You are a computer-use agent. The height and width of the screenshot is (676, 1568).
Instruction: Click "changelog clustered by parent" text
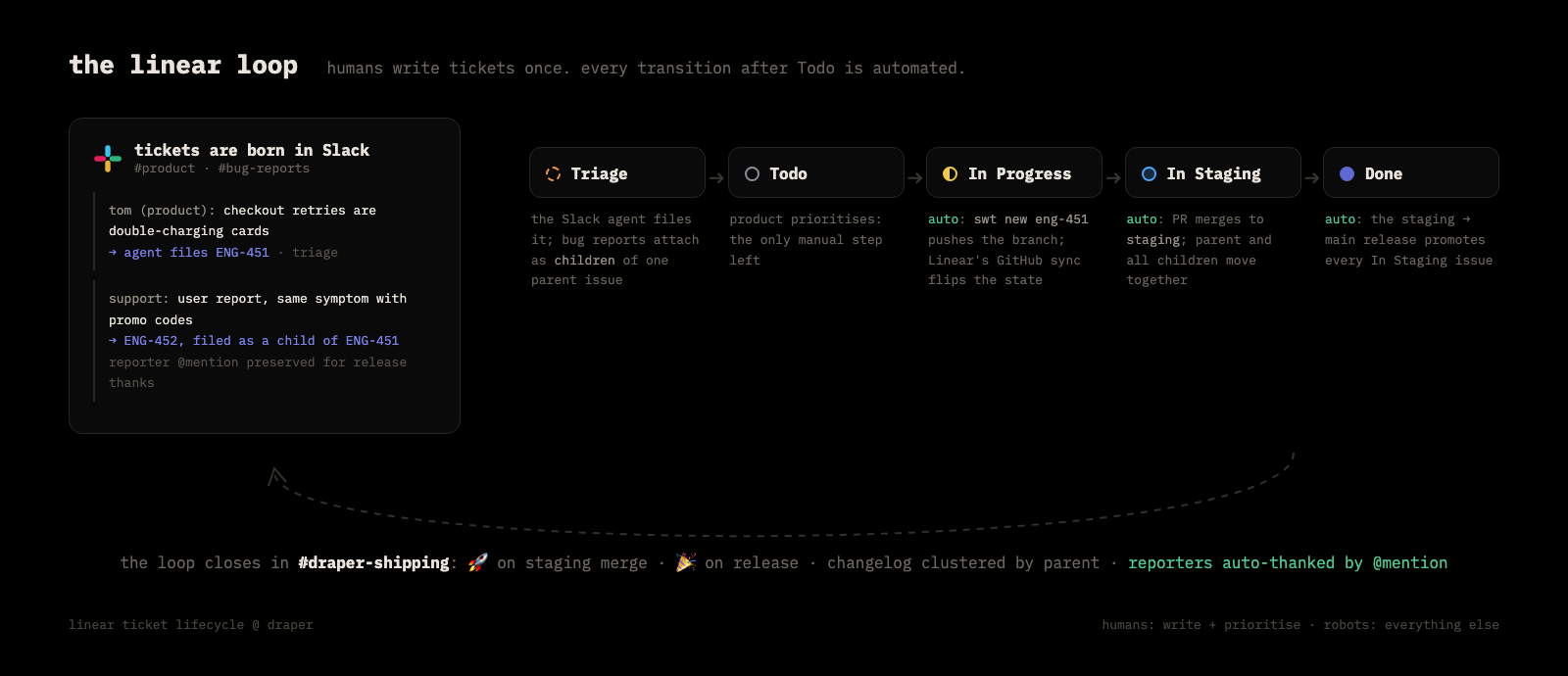pos(963,562)
